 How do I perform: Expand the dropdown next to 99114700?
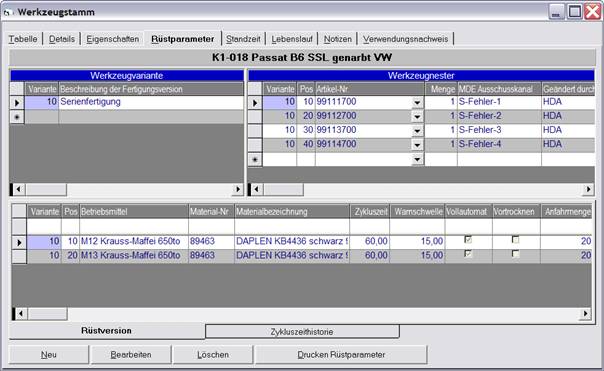pos(417,145)
